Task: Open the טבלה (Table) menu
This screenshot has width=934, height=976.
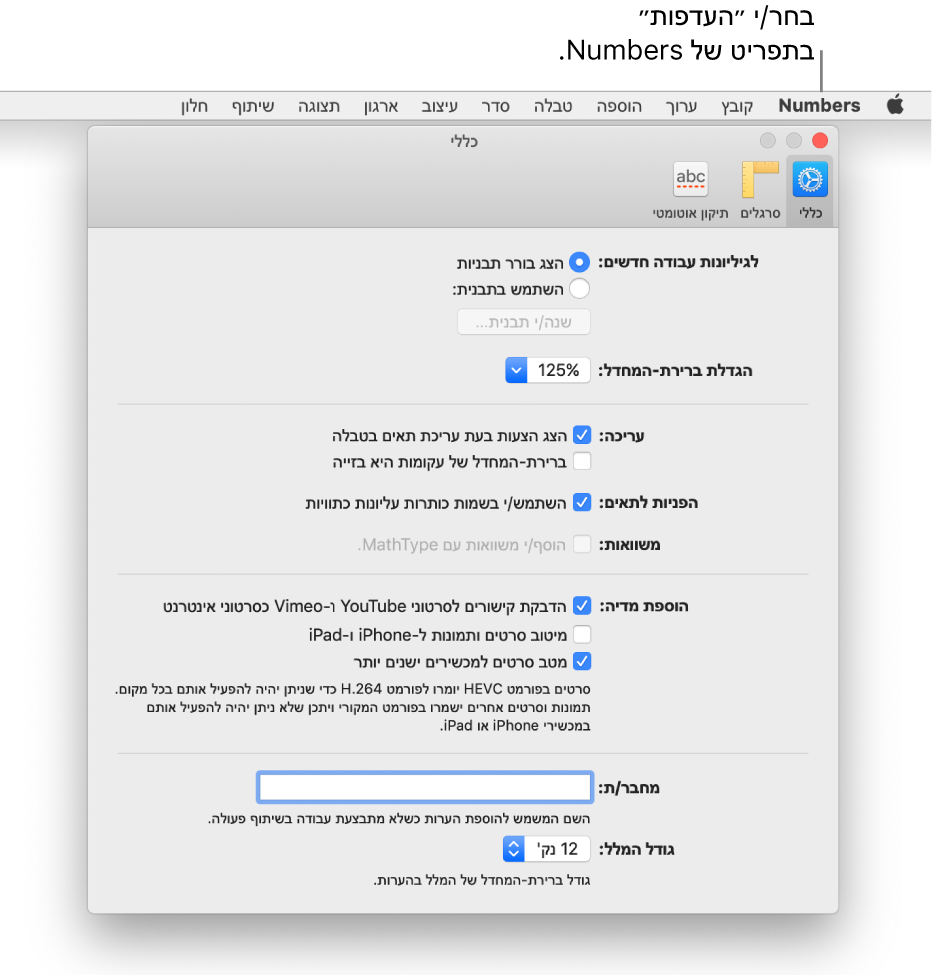Action: point(553,106)
